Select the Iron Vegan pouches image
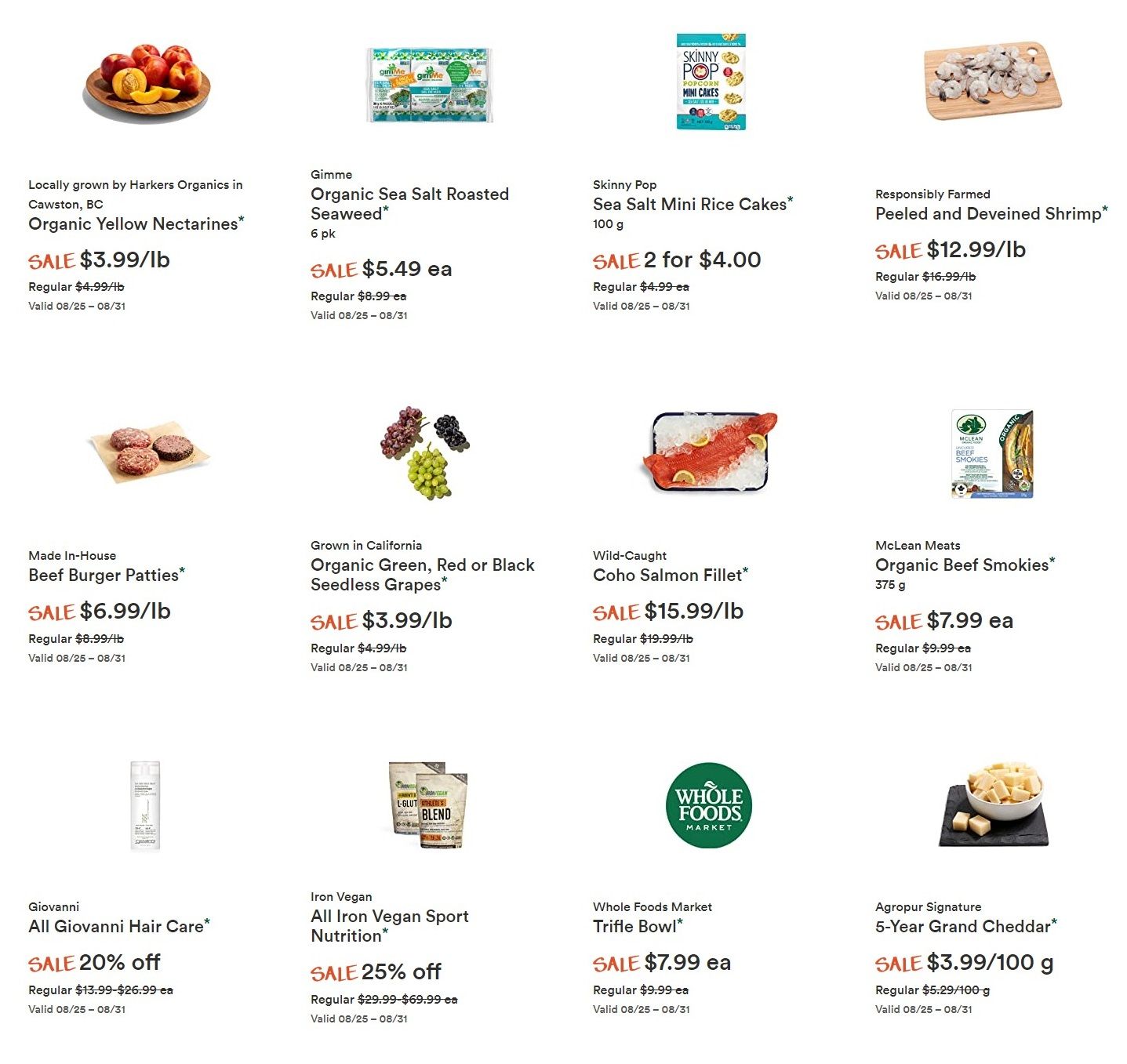Screen dimensions: 1127x1064 [x=429, y=805]
